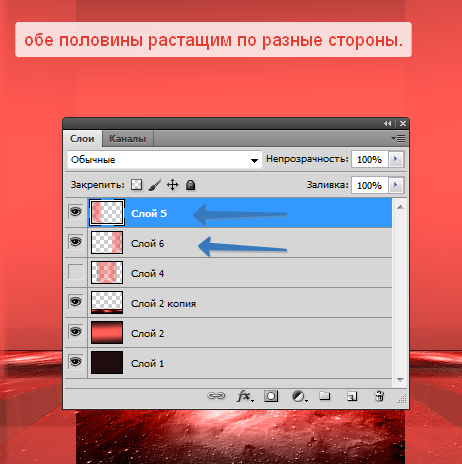Add a layer mask
Viewport: 462px width, 464px height.
point(271,396)
